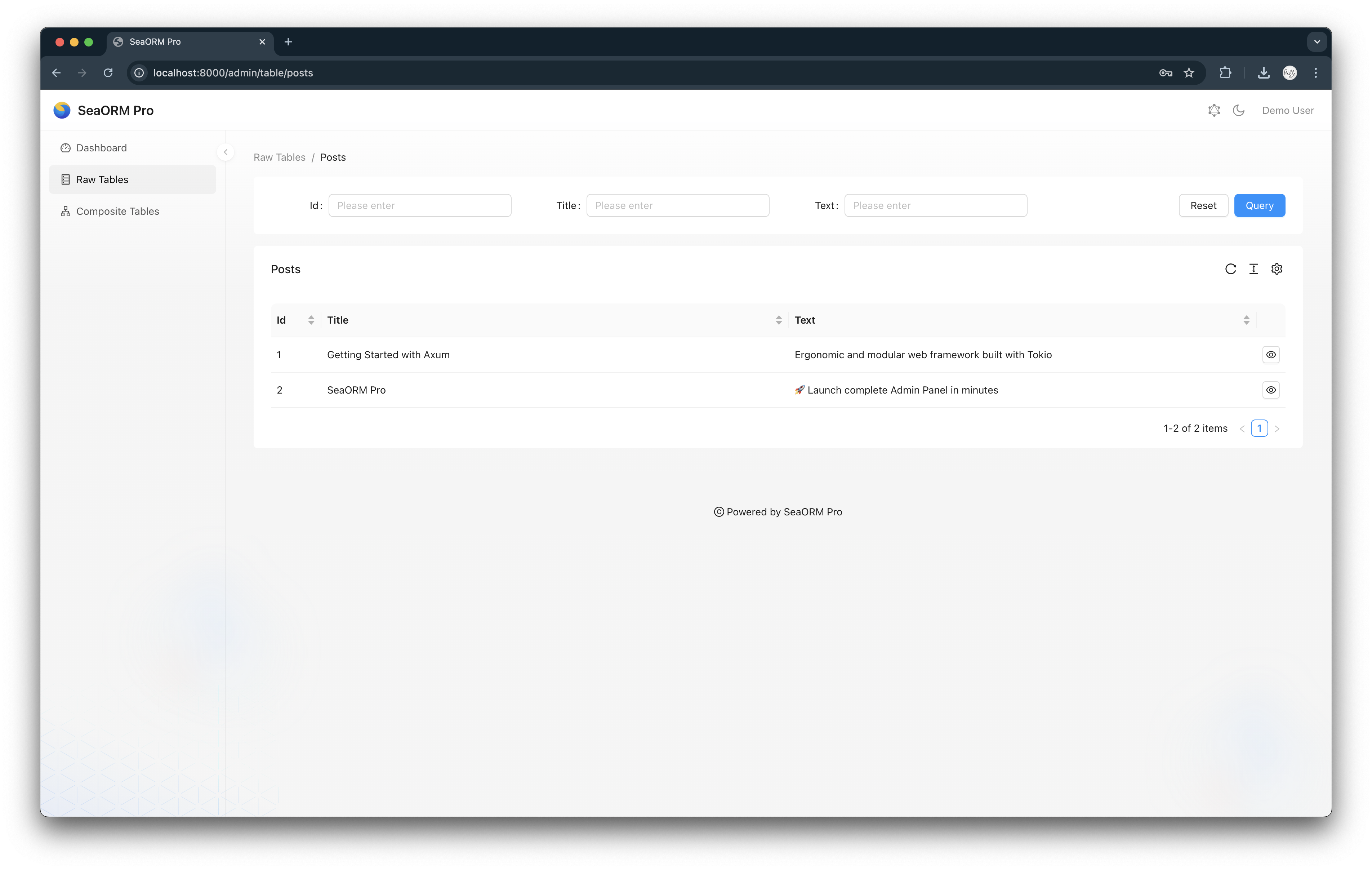
Task: Sort table by Id column arrows
Action: (311, 320)
